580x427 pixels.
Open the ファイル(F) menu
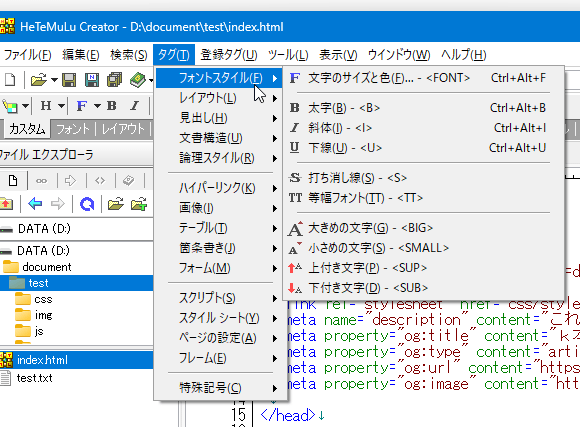click(27, 55)
